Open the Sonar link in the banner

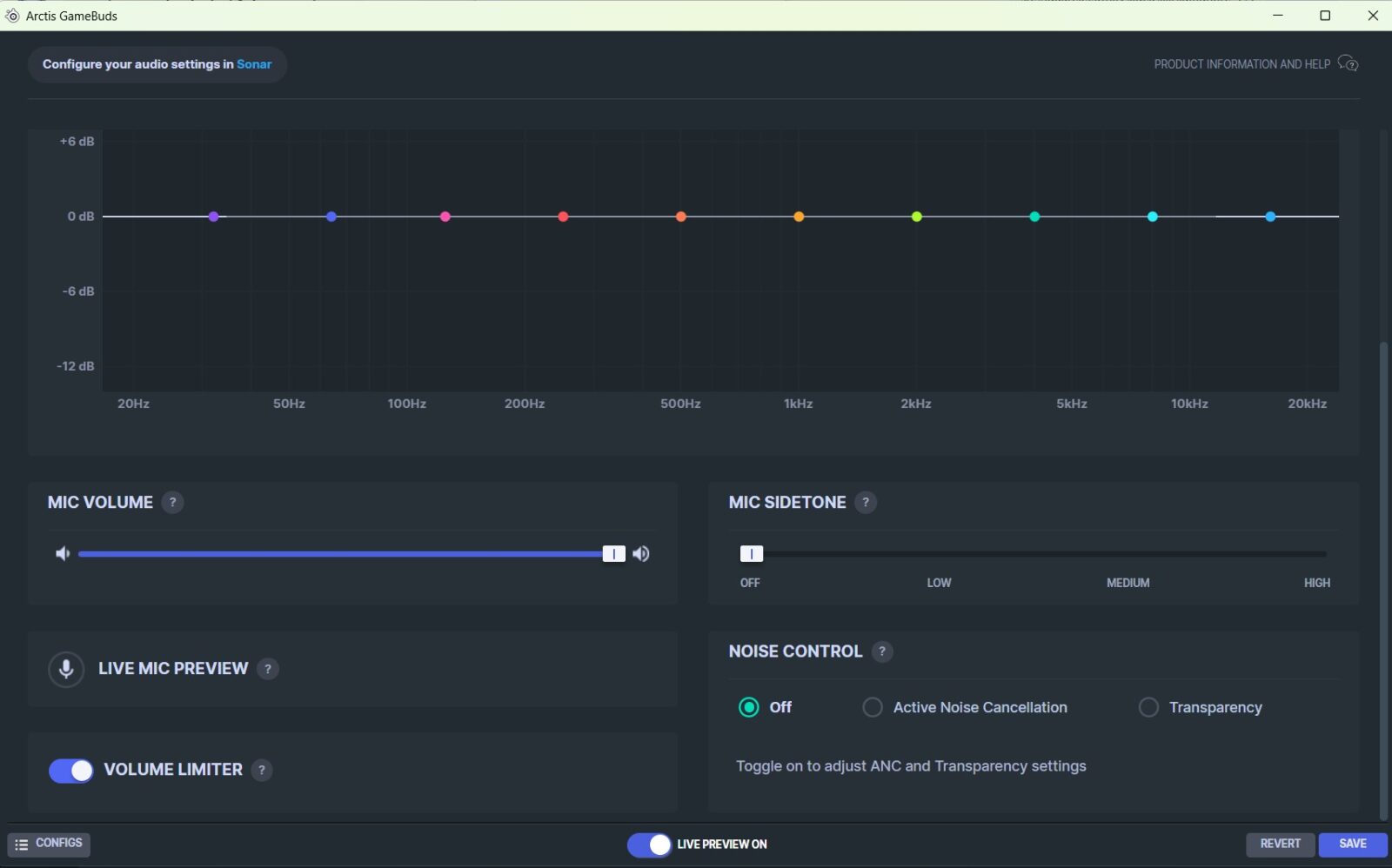[254, 64]
